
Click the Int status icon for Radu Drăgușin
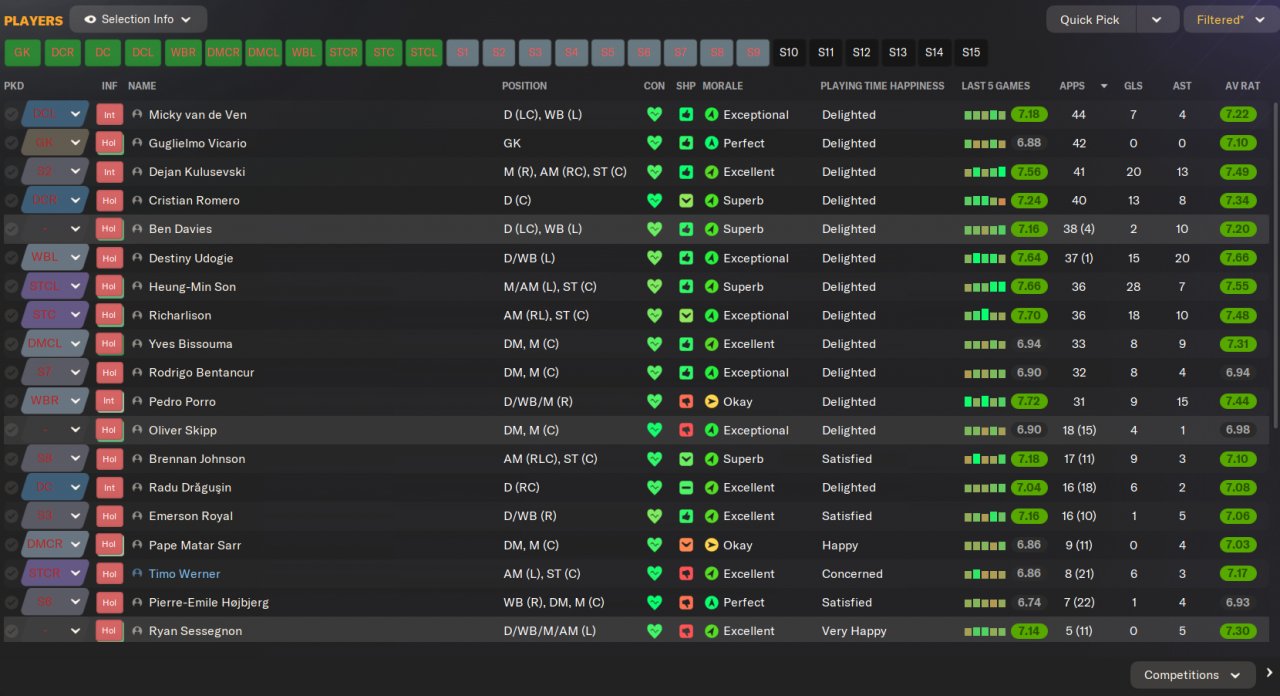pyautogui.click(x=110, y=488)
